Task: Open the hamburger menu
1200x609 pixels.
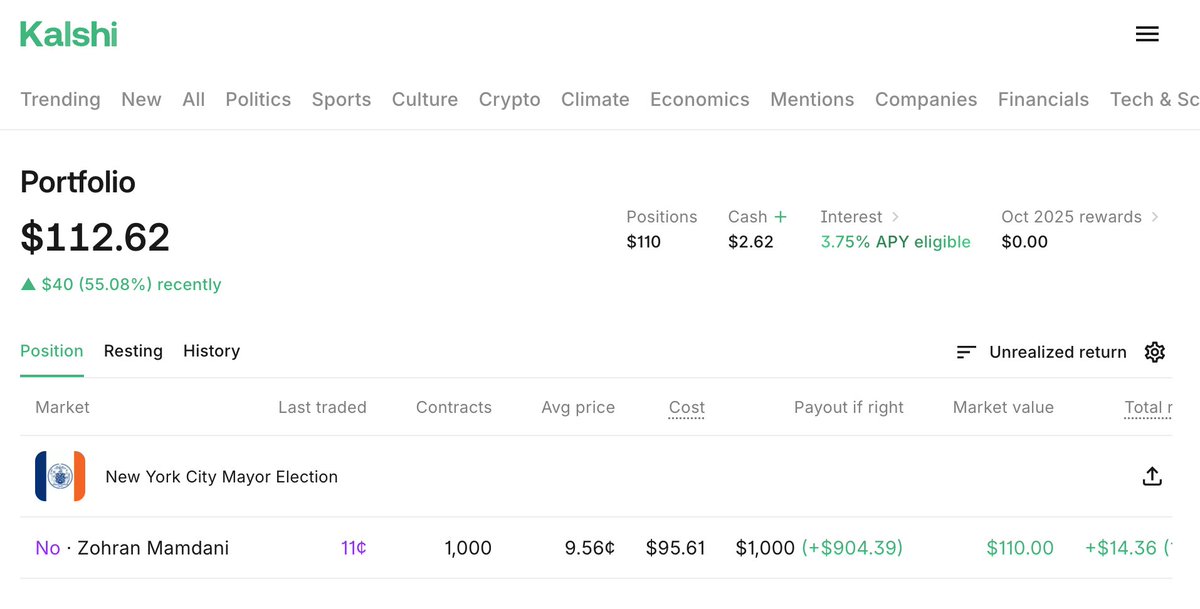Action: pyautogui.click(x=1147, y=34)
